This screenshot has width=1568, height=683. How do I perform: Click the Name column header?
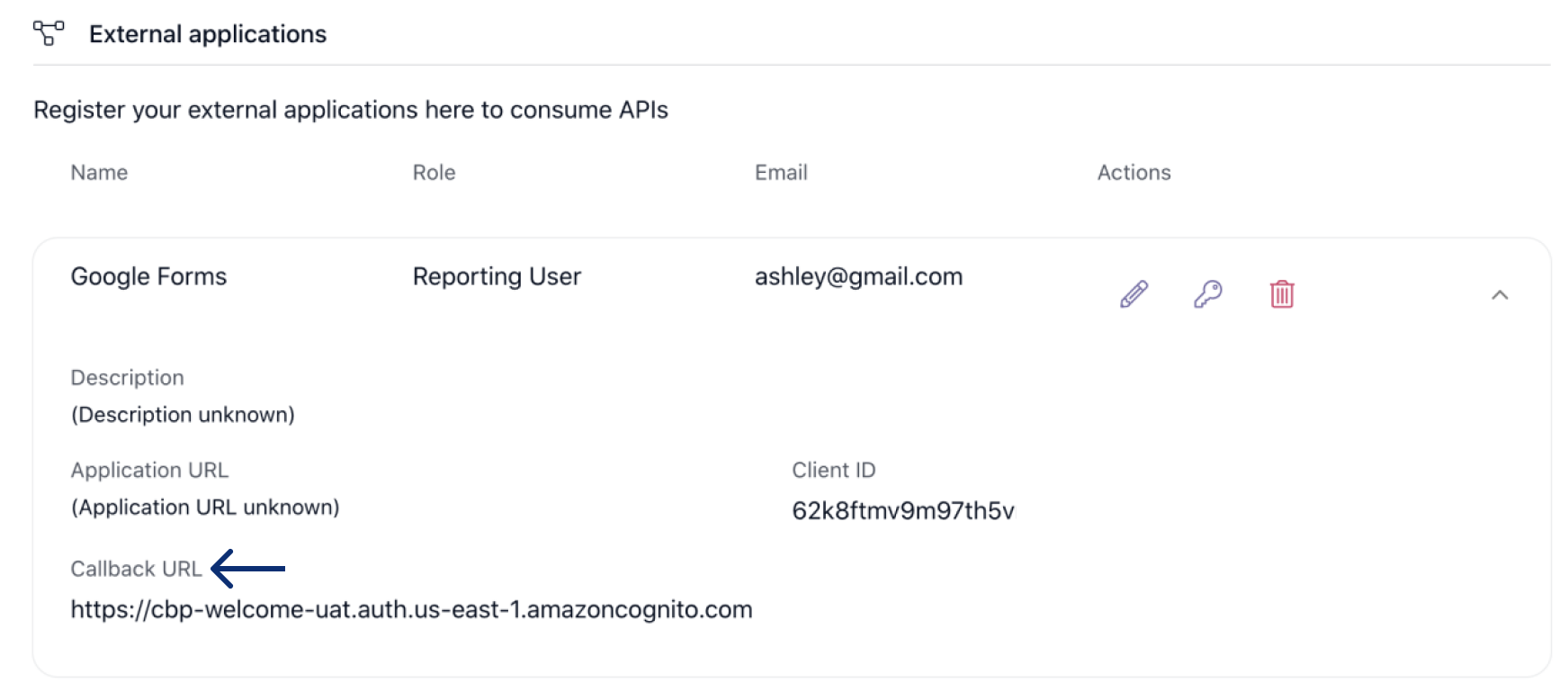99,173
